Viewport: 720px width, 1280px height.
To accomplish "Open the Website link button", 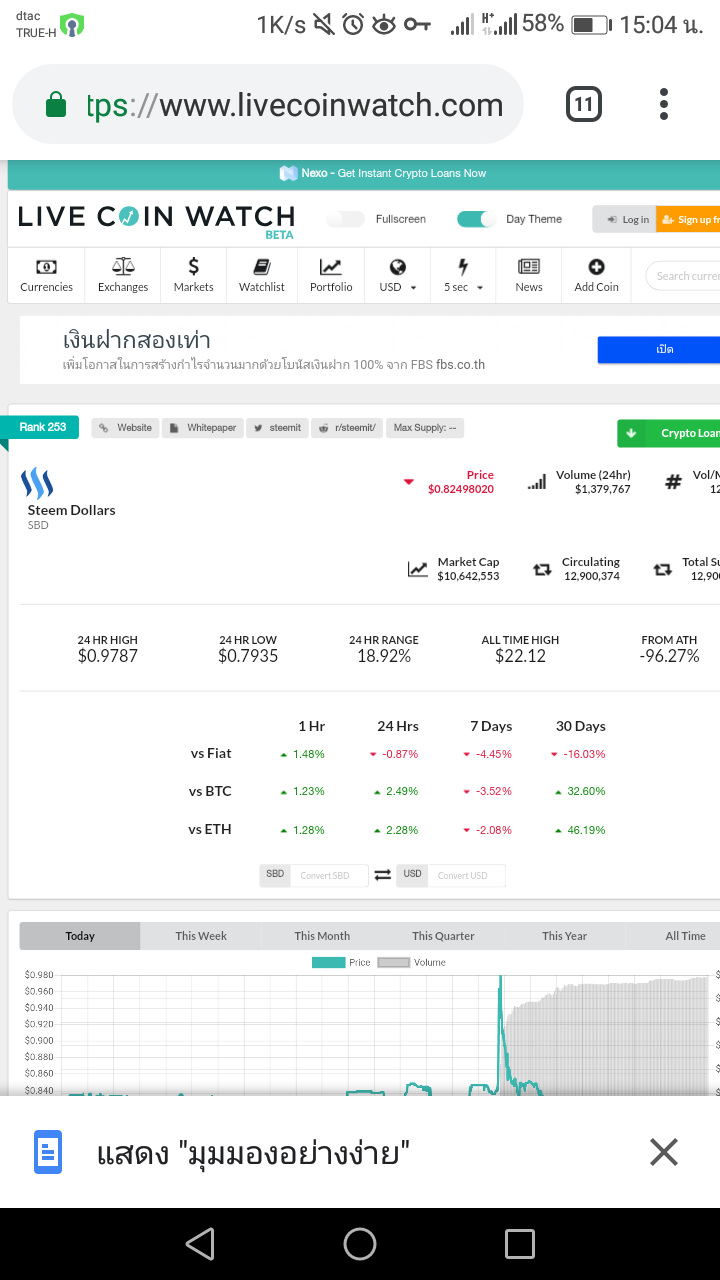I will pos(126,428).
